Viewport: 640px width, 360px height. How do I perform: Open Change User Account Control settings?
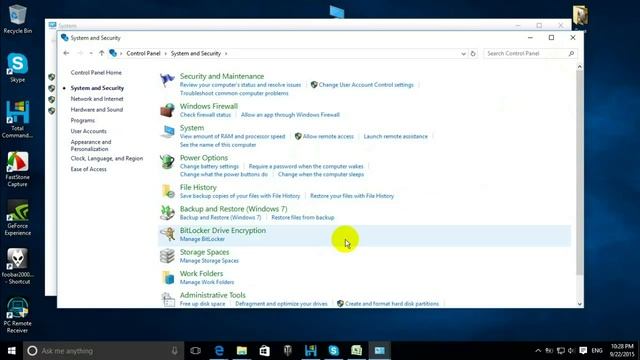point(366,85)
